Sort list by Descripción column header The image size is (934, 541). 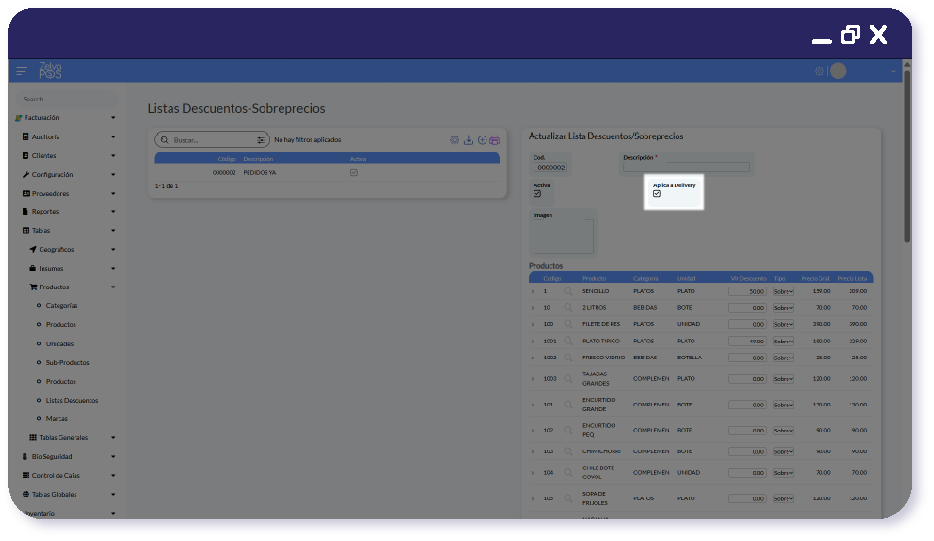258,159
